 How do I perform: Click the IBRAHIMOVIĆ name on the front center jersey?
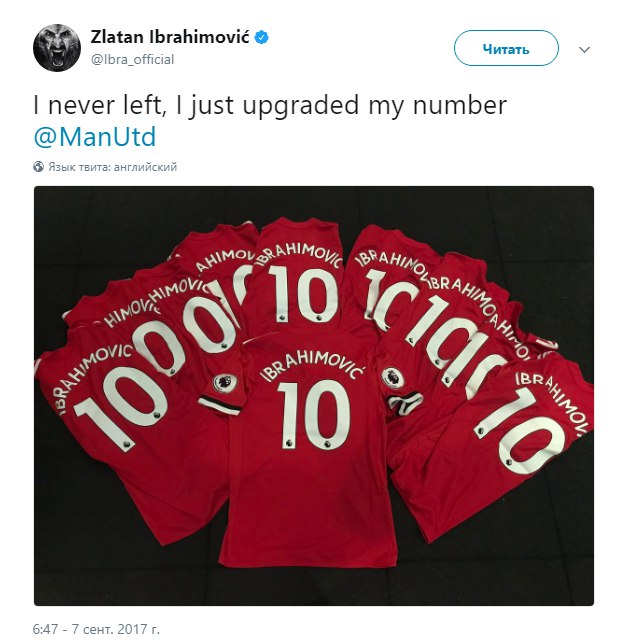(312, 364)
